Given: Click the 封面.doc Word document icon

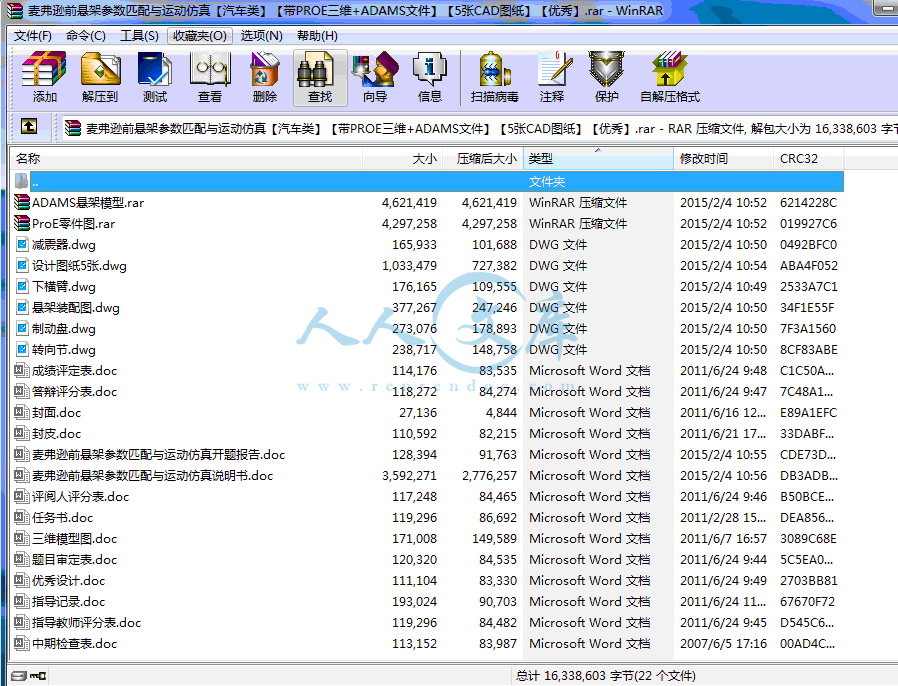Looking at the screenshot, I should point(22,412).
